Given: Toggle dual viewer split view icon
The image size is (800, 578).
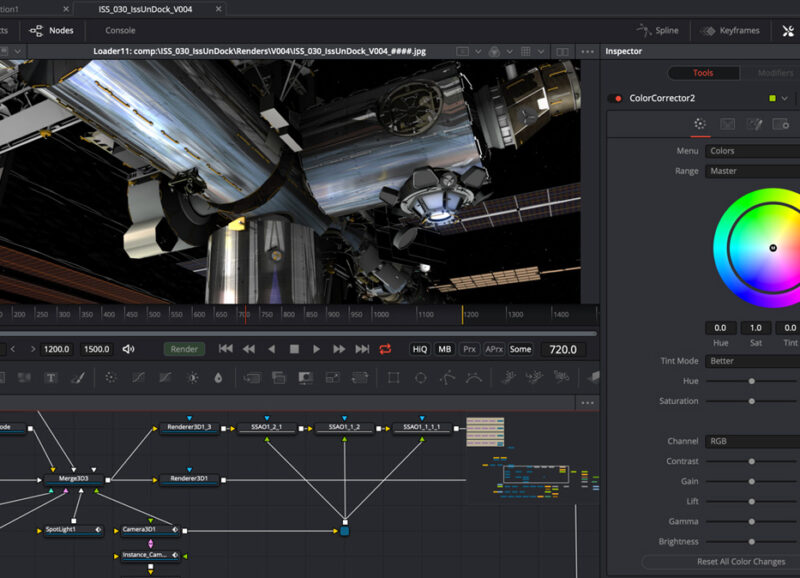Looking at the screenshot, I should point(562,52).
